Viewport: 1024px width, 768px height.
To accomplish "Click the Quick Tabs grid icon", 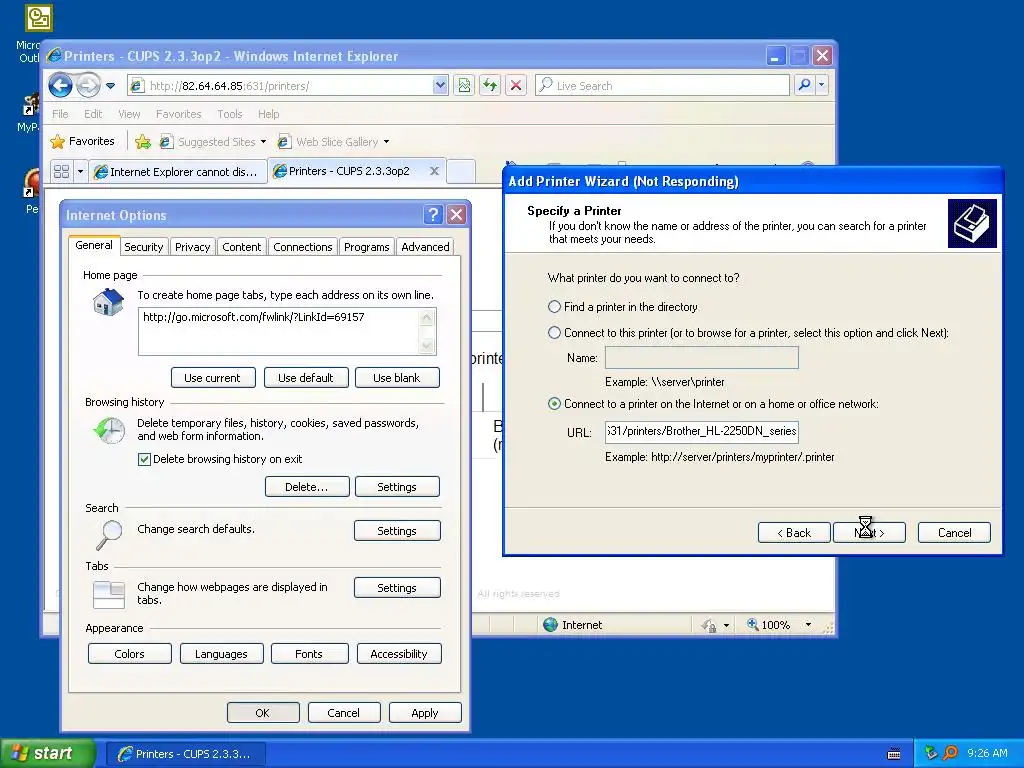I will coord(61,172).
